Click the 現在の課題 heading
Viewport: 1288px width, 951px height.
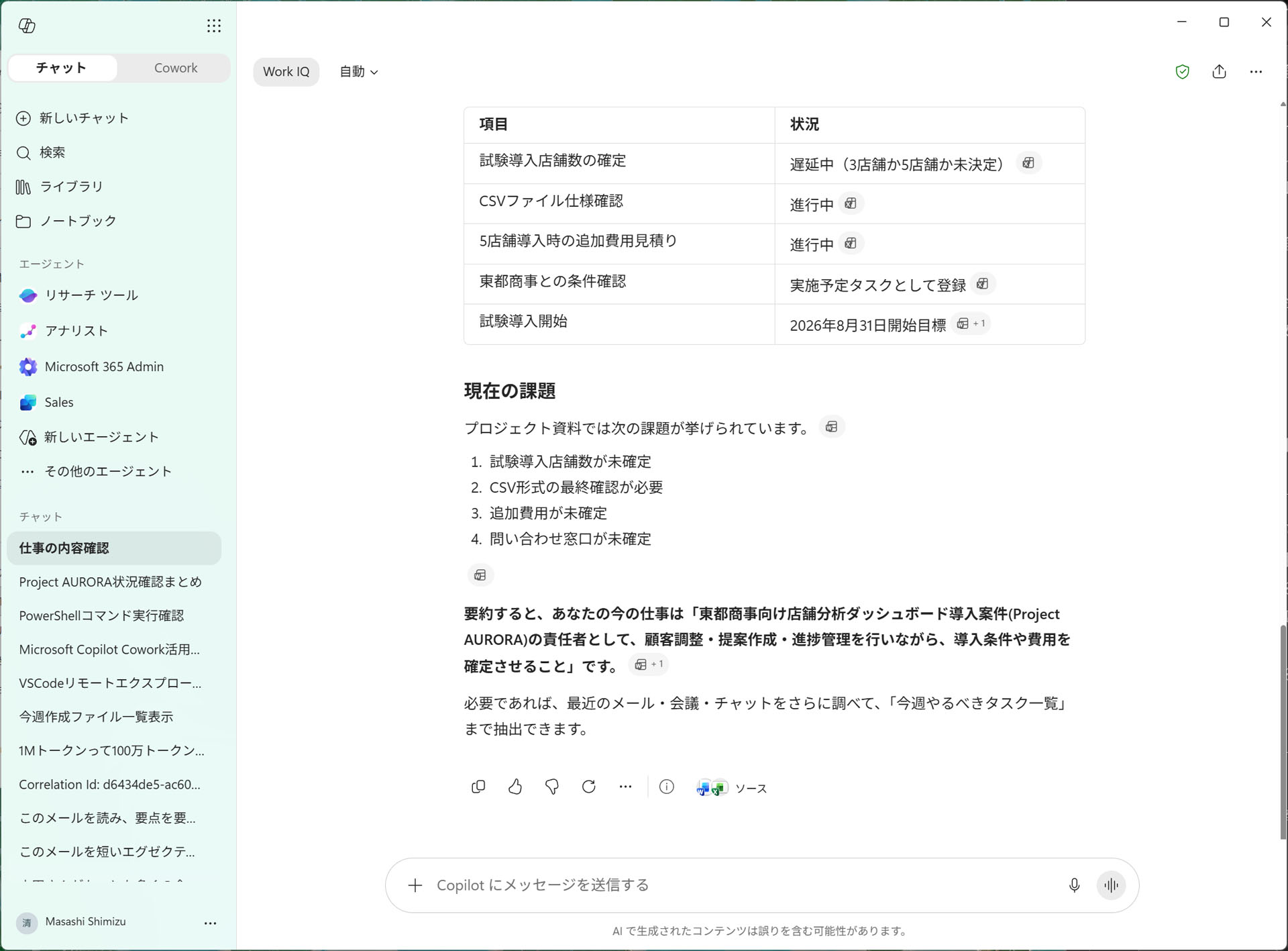(x=510, y=391)
